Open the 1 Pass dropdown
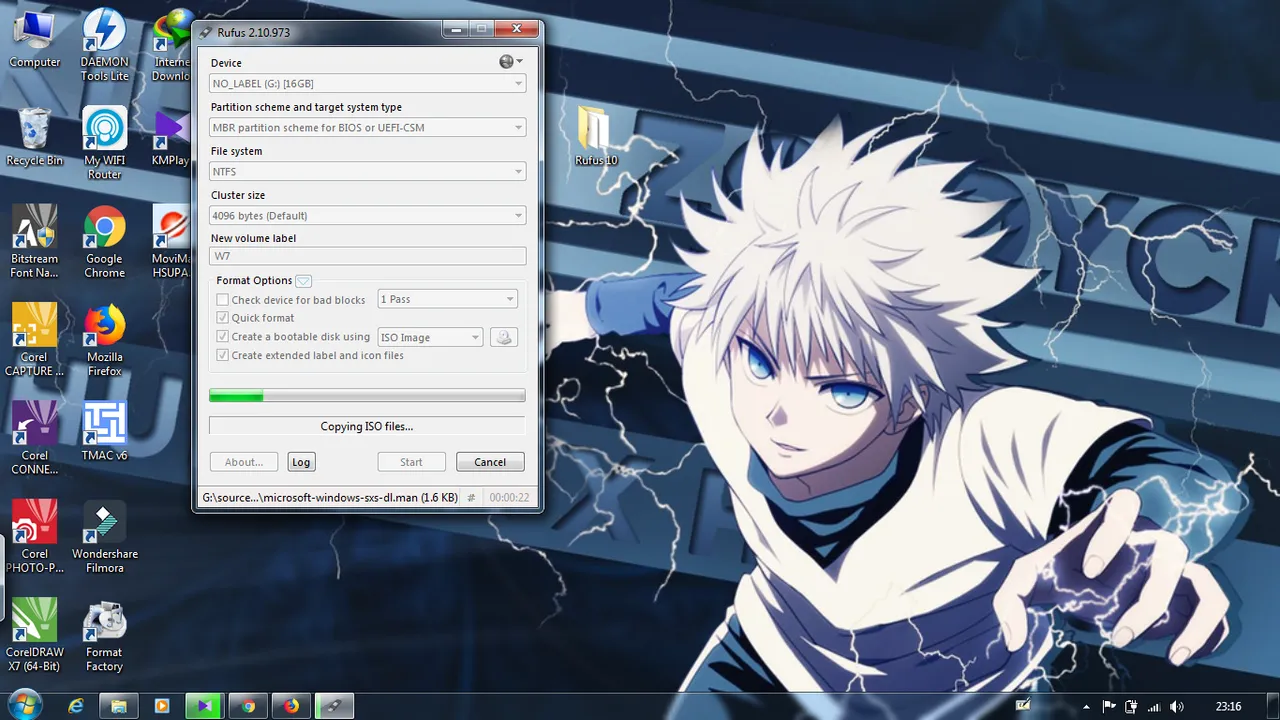The height and width of the screenshot is (720, 1280). point(447,299)
